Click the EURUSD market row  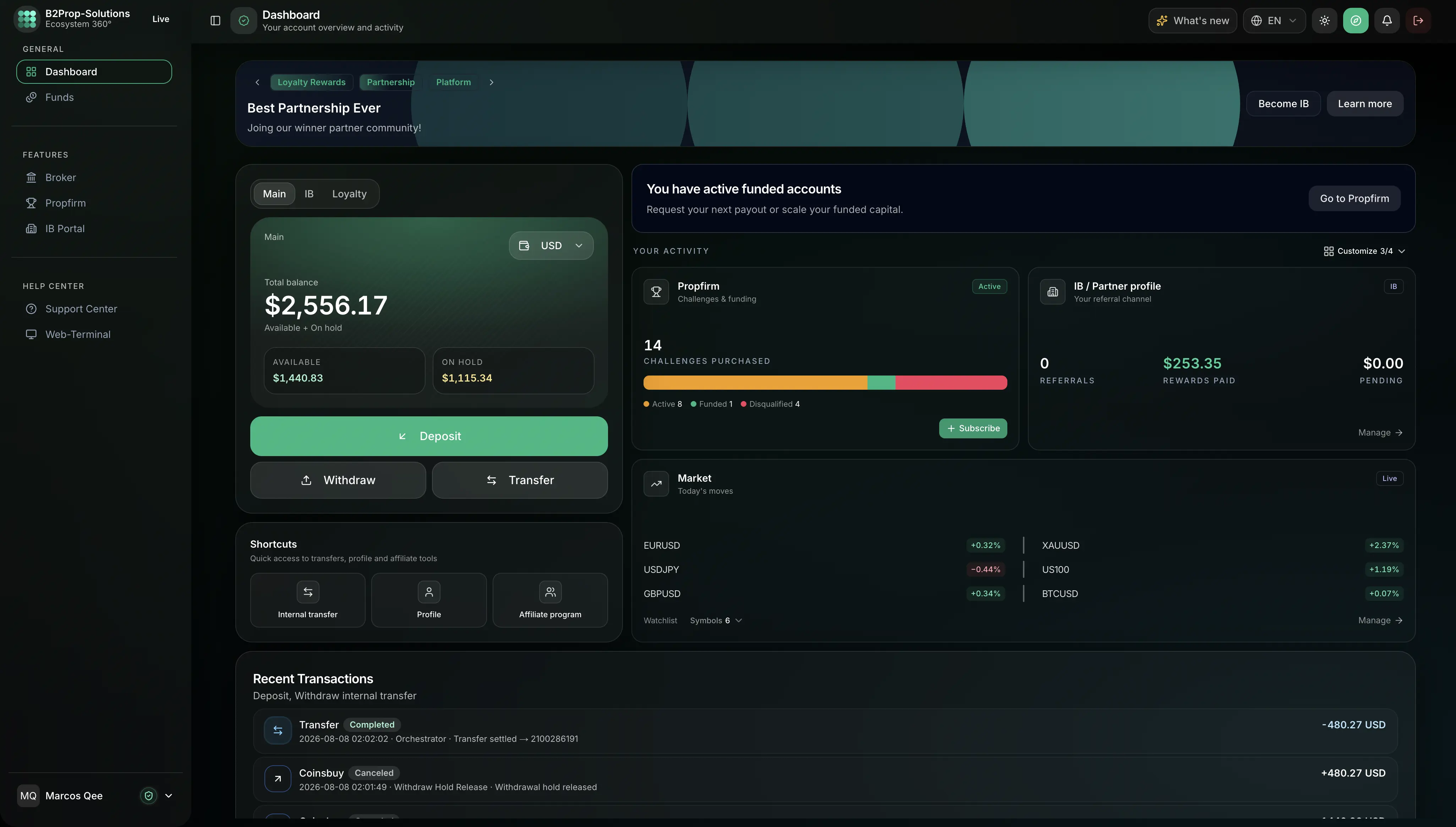[825, 545]
